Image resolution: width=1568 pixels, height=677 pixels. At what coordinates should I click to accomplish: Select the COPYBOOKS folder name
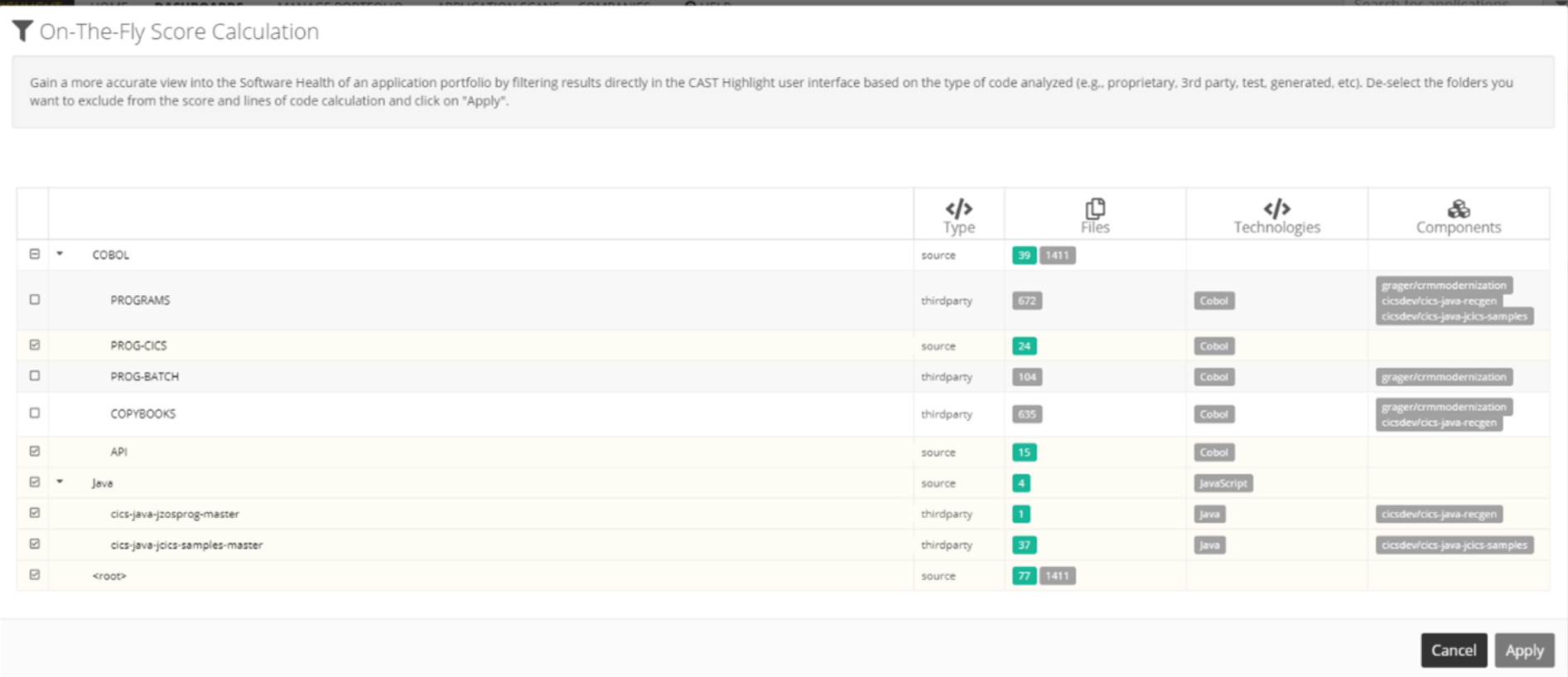(142, 413)
